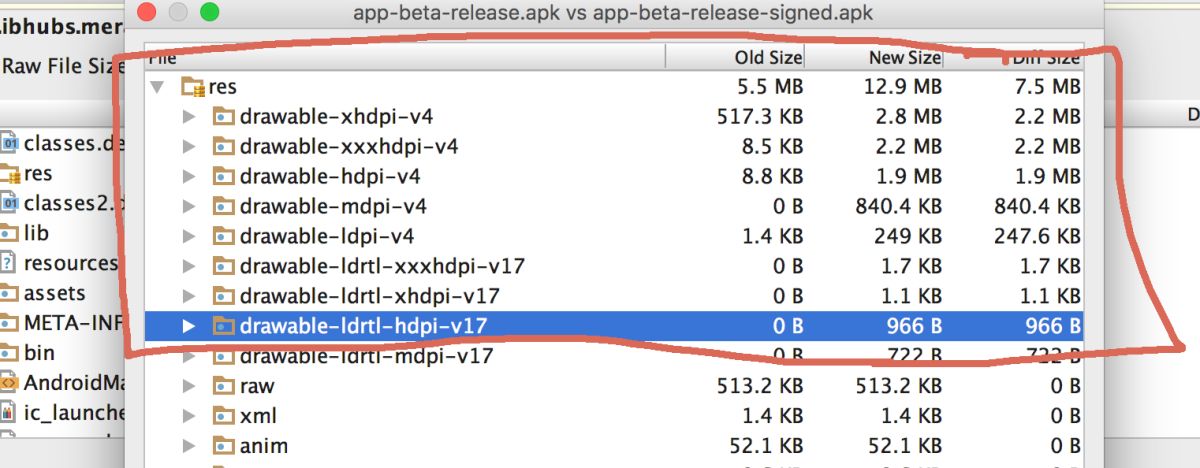Select the drawable-ldrtl-xxxhdpi-v17 row name
The height and width of the screenshot is (468, 1200).
coord(383,267)
